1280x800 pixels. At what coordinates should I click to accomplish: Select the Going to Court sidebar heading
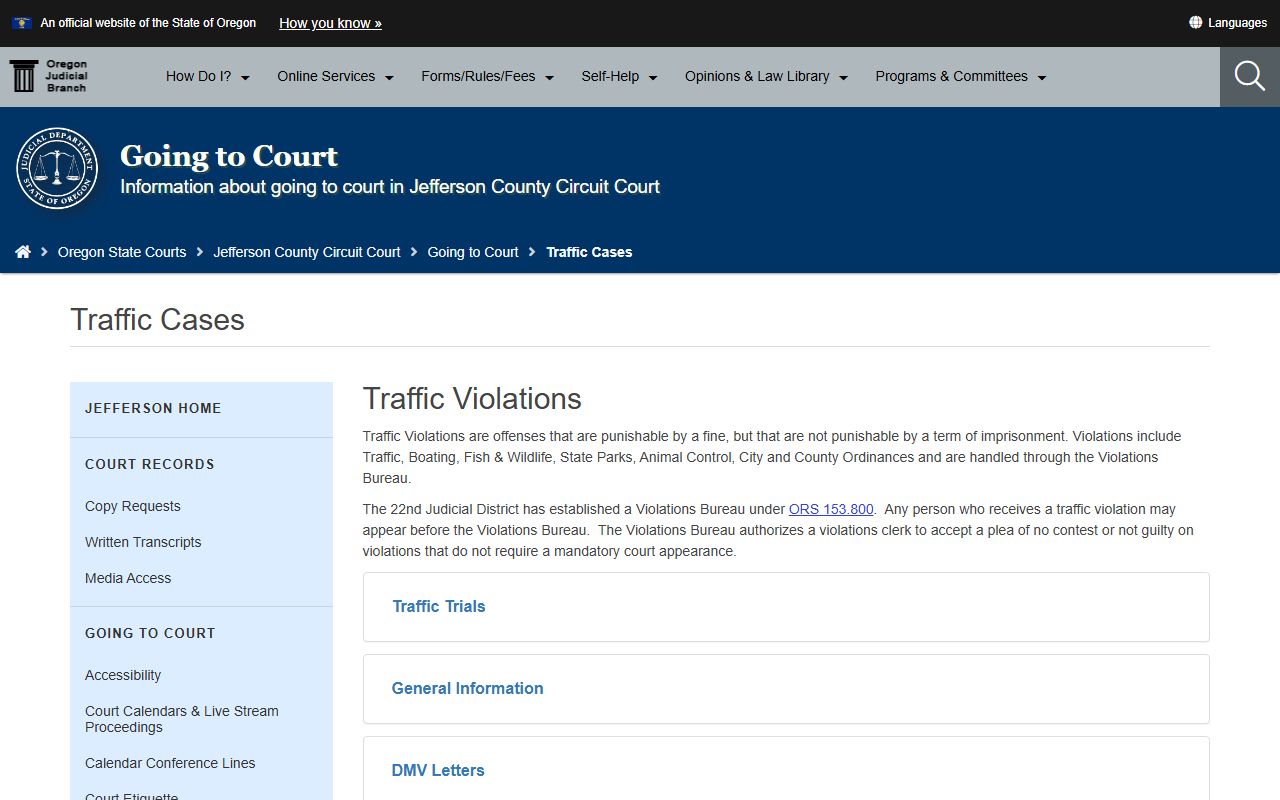click(x=150, y=633)
